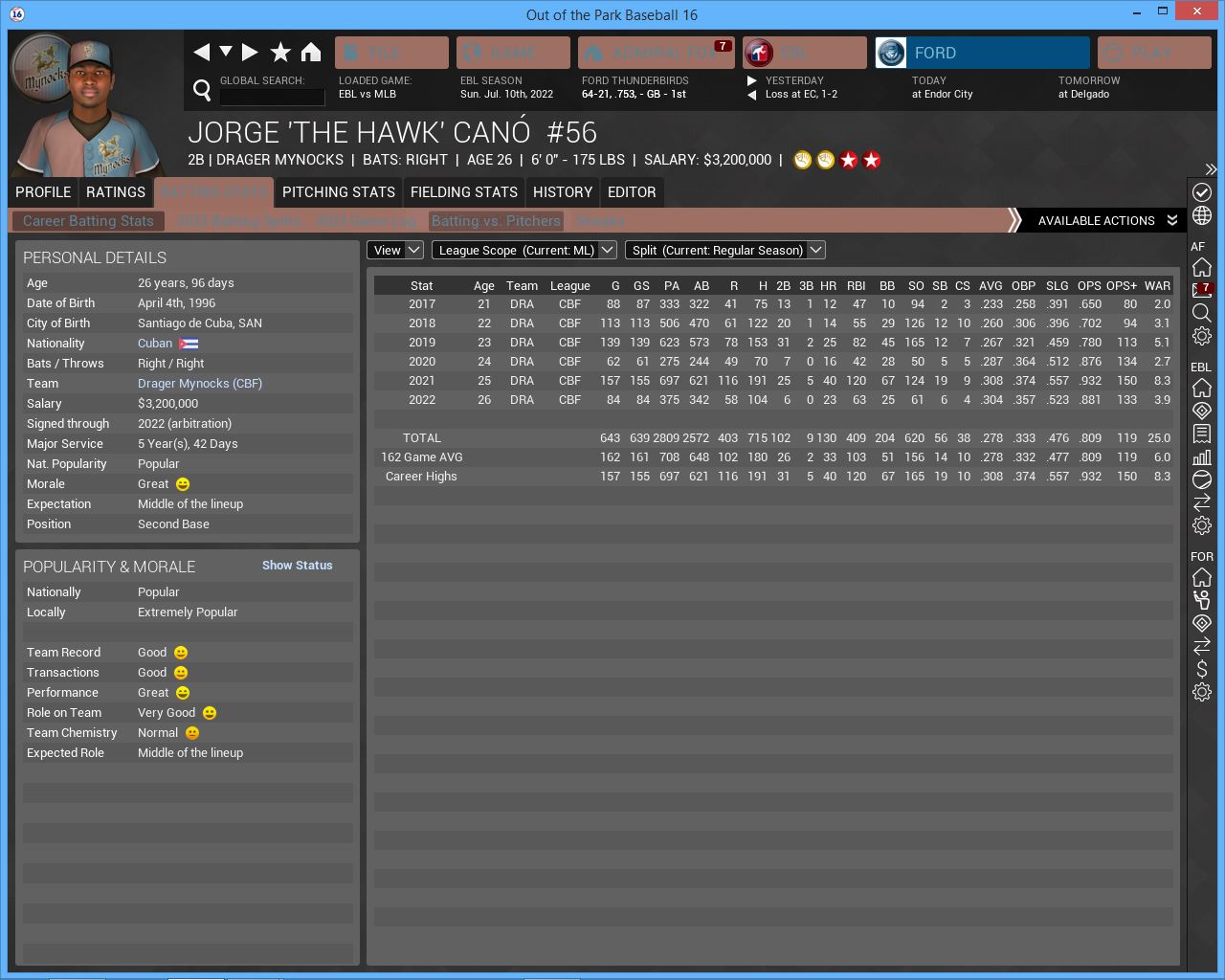Open the FOR transactions arrows icon
The image size is (1225, 980).
click(1202, 646)
